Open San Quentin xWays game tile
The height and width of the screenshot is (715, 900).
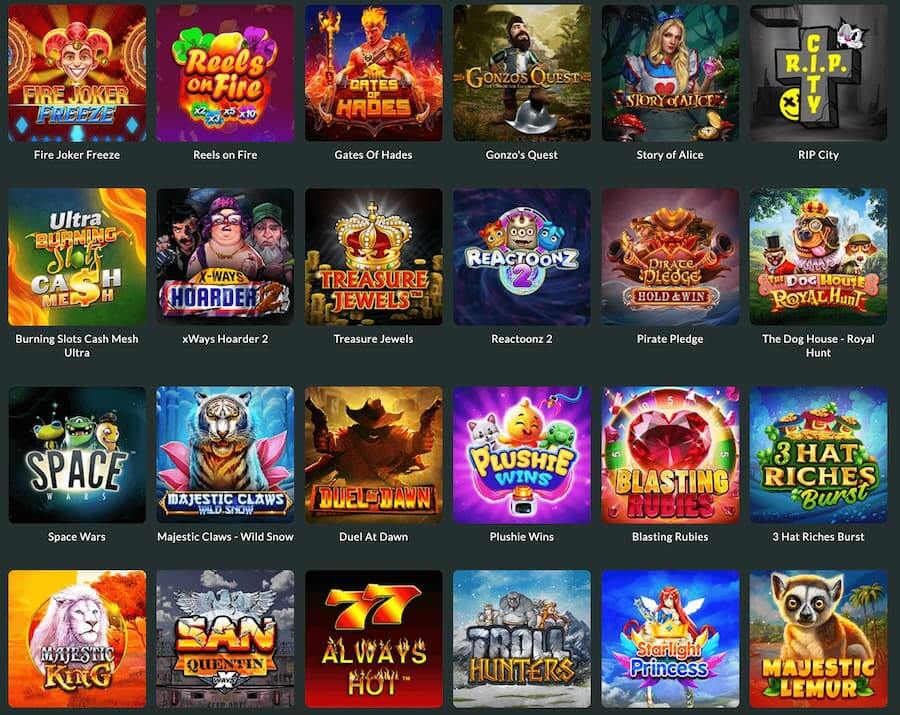point(225,639)
